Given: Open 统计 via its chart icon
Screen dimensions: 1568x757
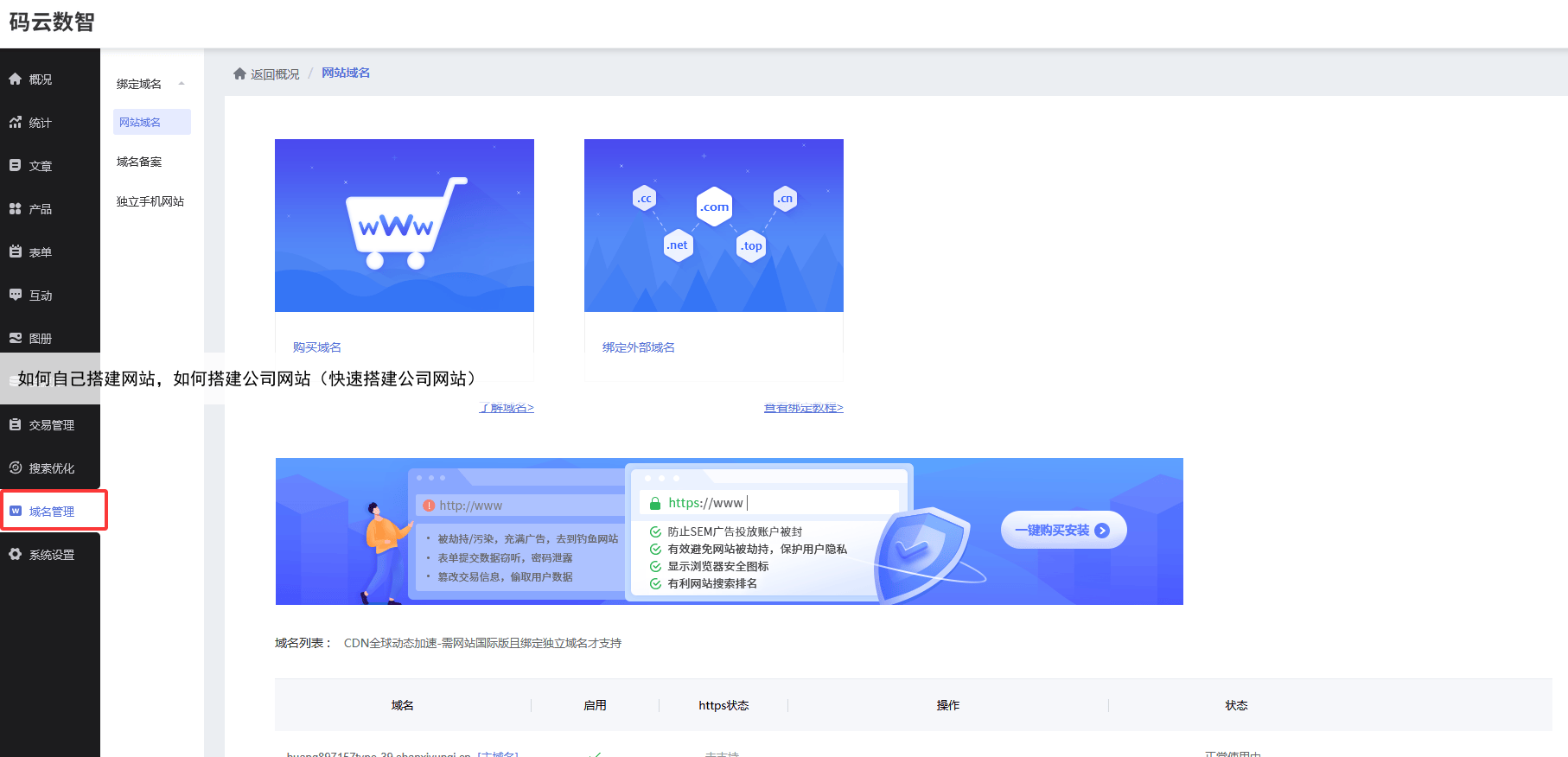Looking at the screenshot, I should pos(15,122).
